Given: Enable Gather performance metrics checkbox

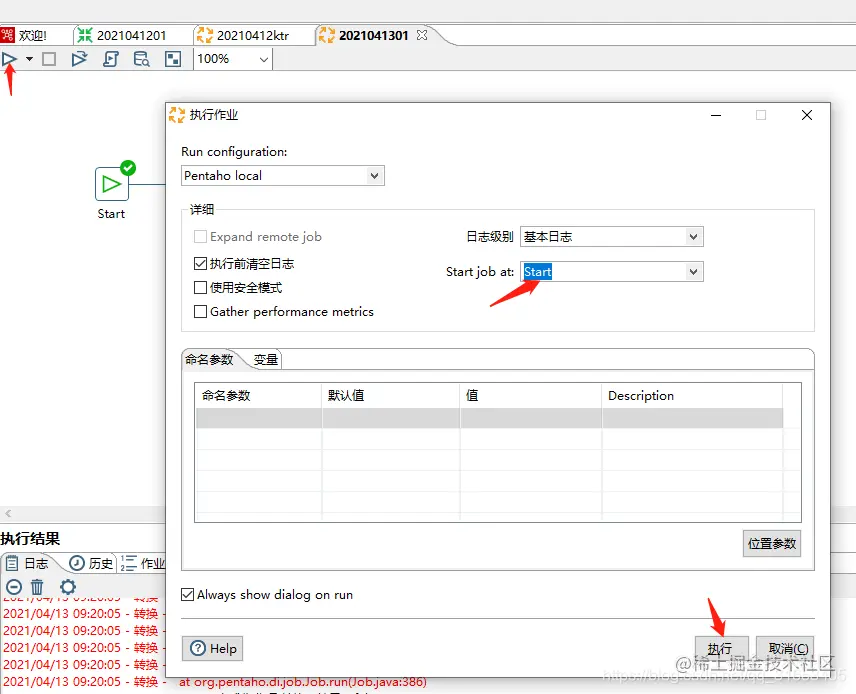Looking at the screenshot, I should tap(200, 312).
